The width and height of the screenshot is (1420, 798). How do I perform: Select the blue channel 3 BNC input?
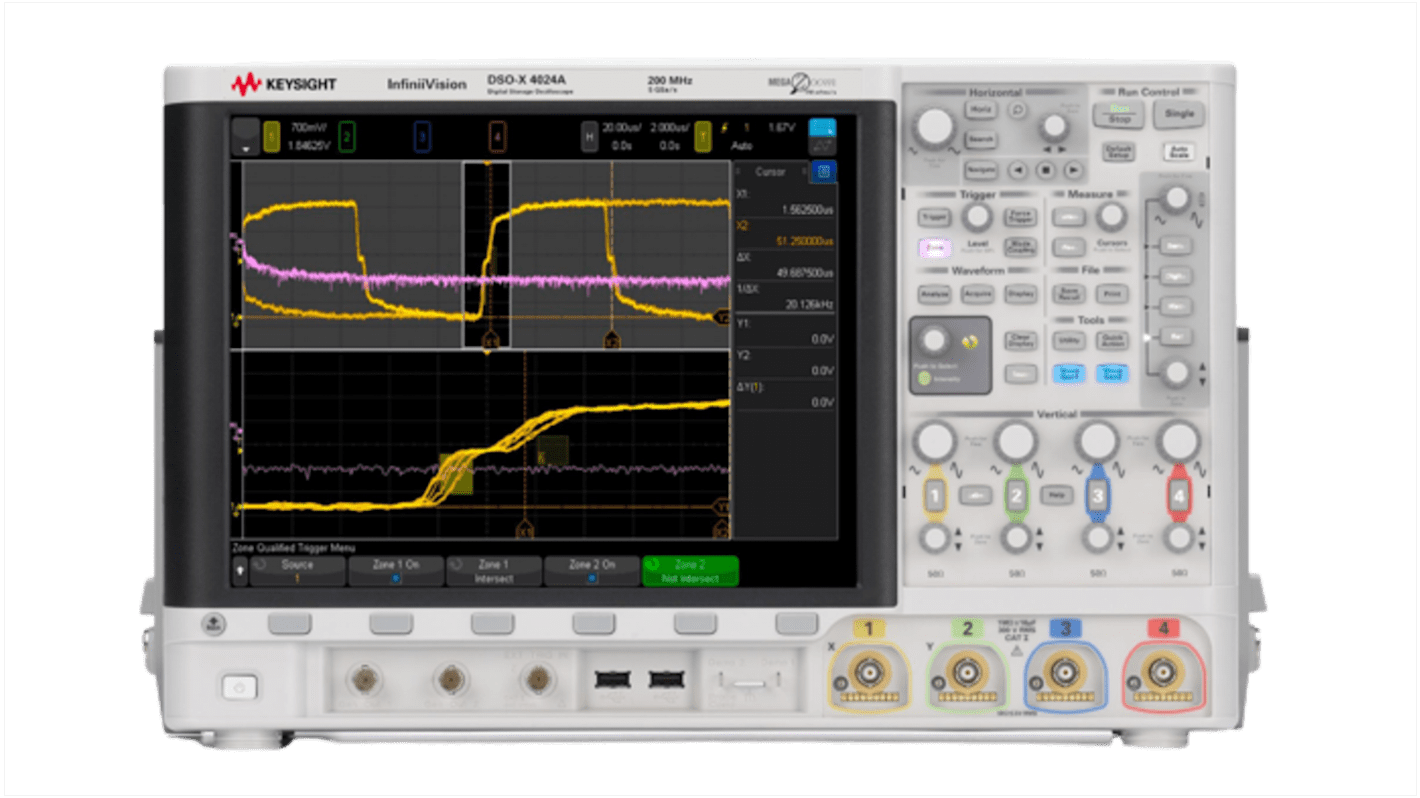click(x=1064, y=673)
